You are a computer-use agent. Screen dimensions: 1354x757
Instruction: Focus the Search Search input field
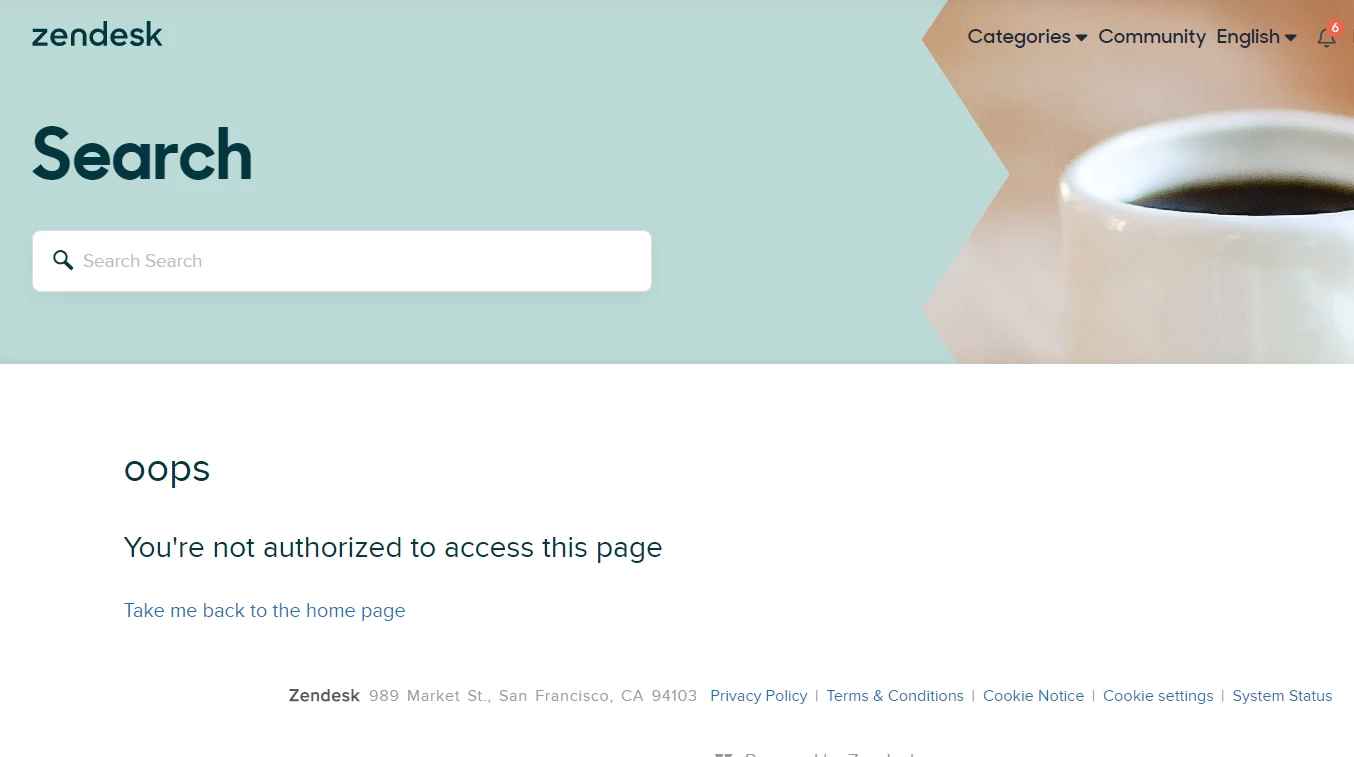(342, 261)
